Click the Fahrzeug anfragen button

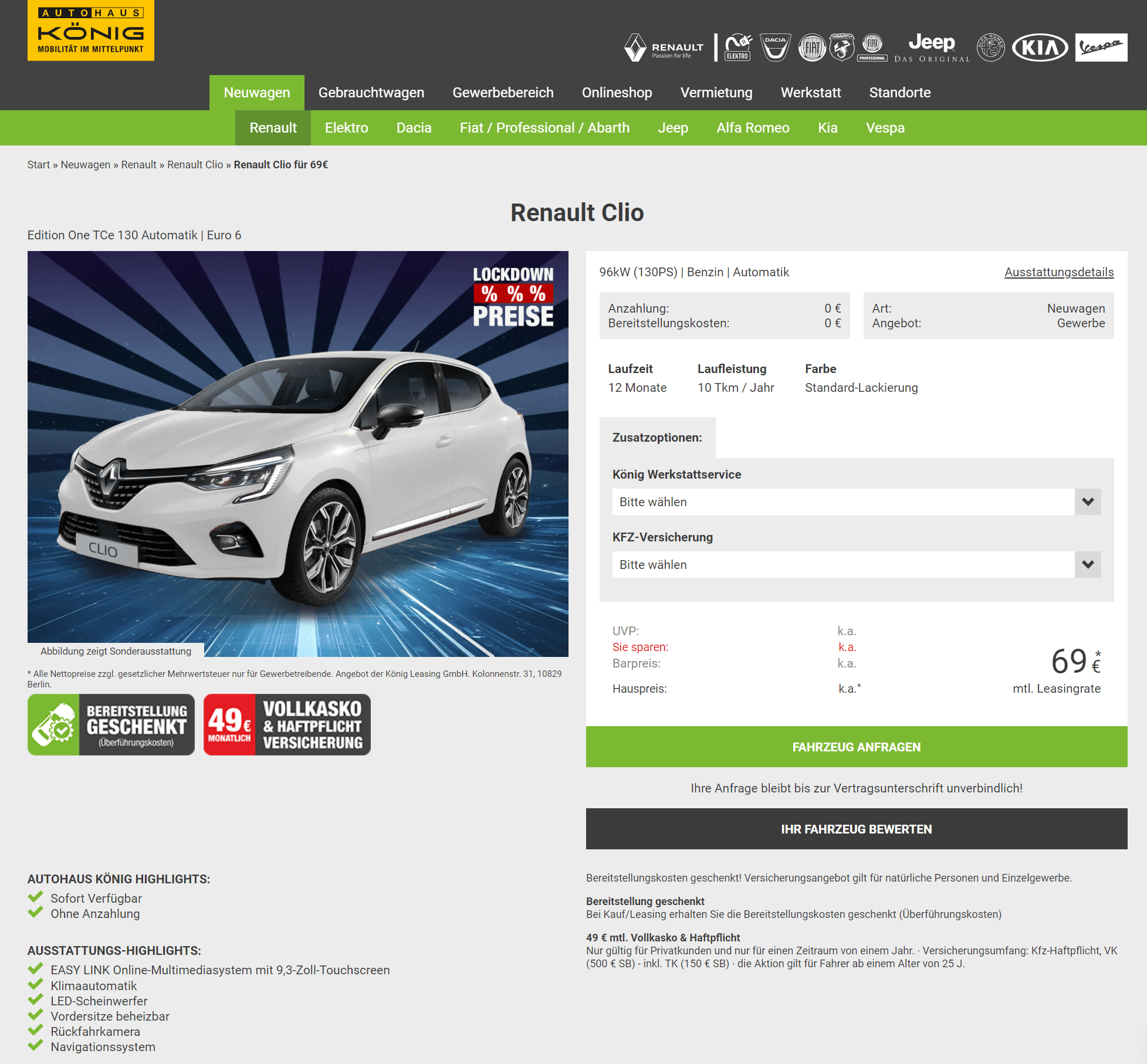(x=857, y=747)
